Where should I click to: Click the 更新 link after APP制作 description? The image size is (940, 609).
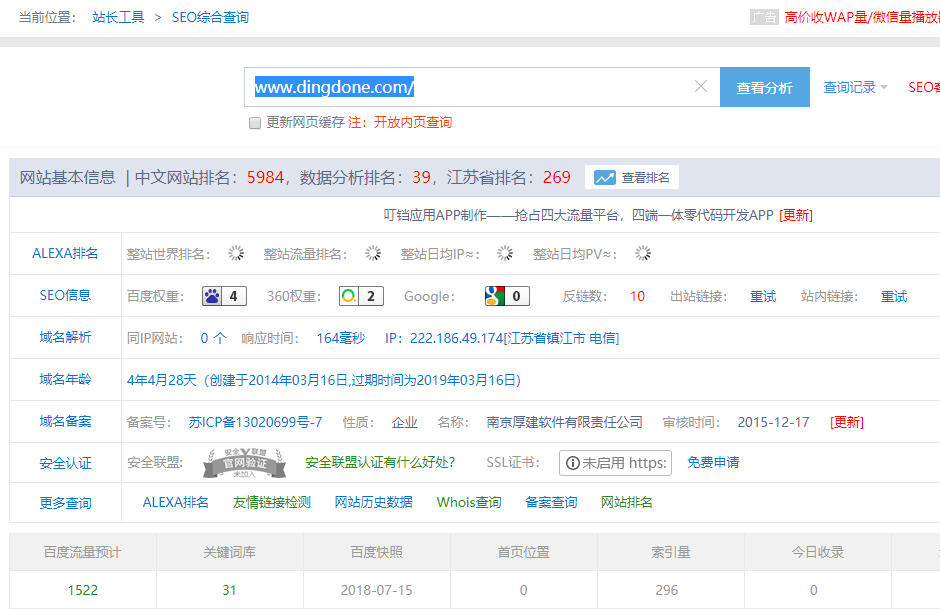[x=796, y=215]
